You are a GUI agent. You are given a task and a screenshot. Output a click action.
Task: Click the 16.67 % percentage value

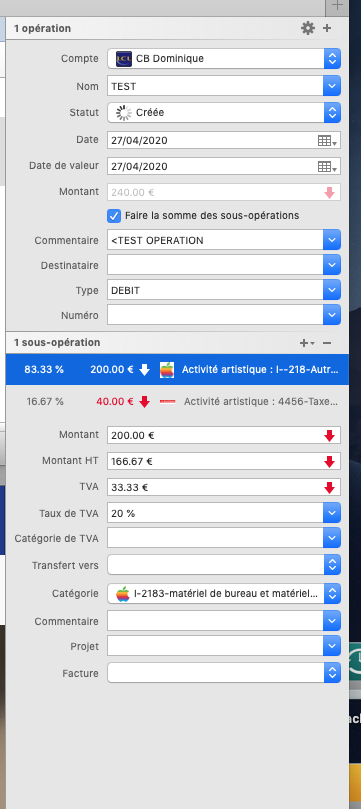pos(45,401)
